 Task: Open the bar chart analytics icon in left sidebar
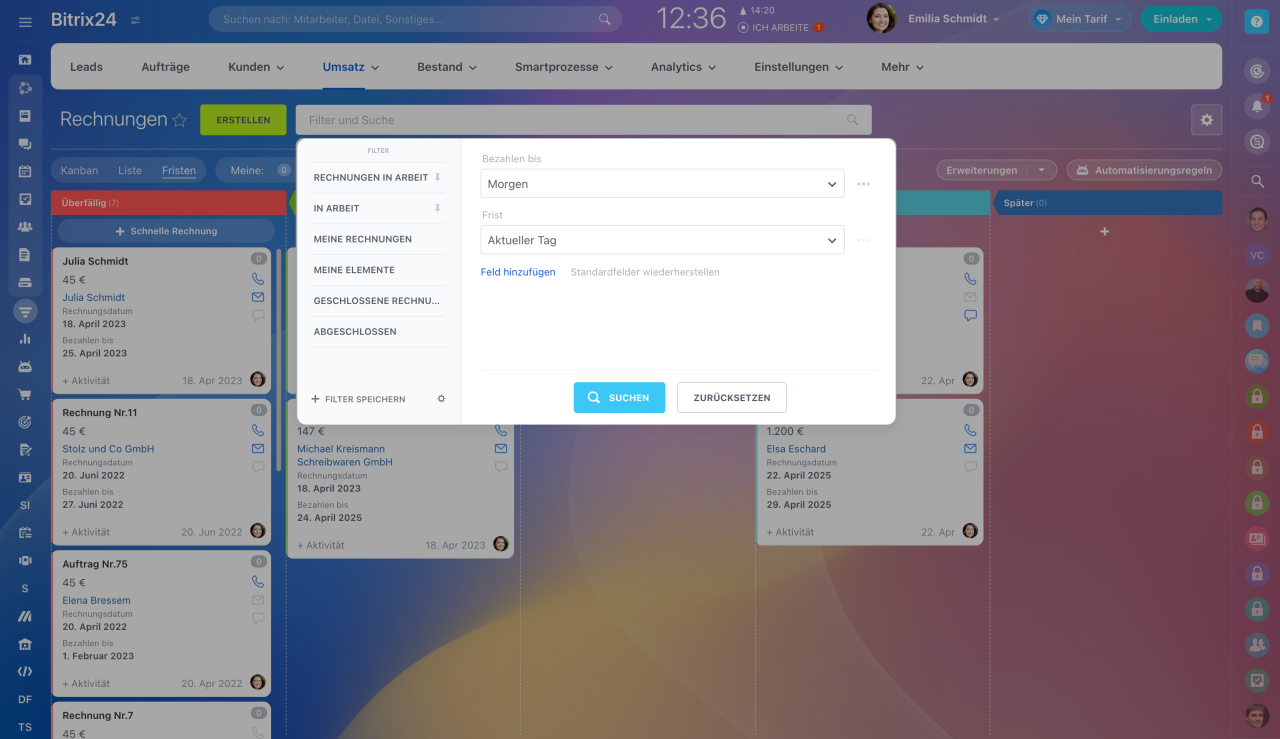(25, 339)
